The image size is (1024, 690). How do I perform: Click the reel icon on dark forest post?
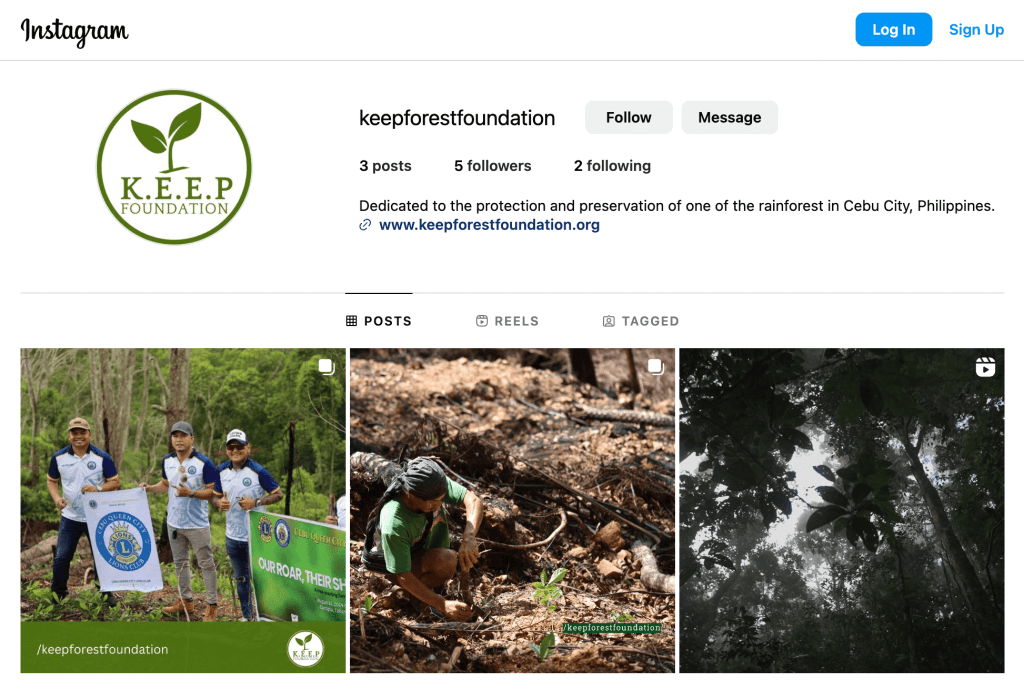(x=985, y=367)
